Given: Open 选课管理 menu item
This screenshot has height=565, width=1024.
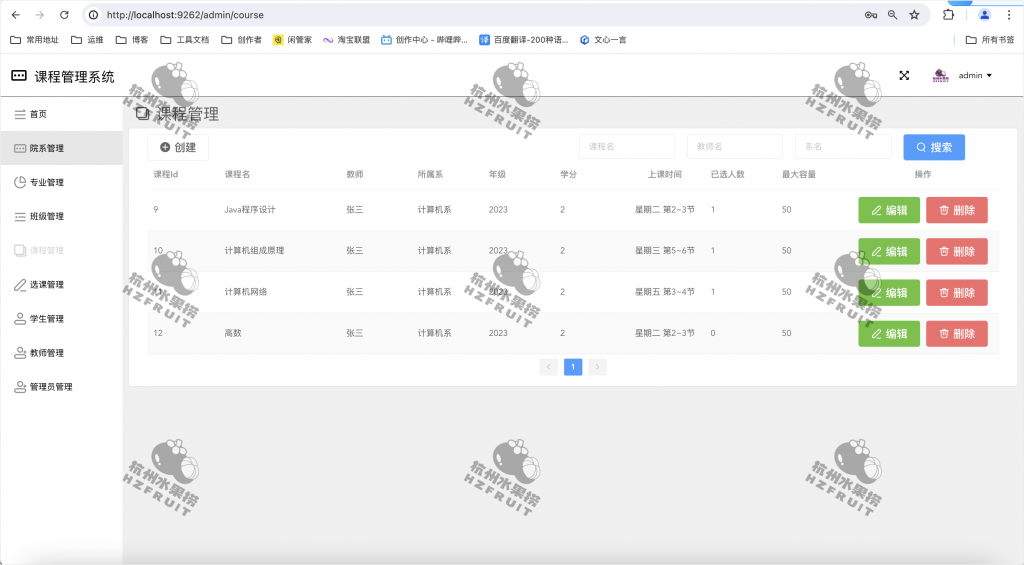Looking at the screenshot, I should (x=61, y=285).
